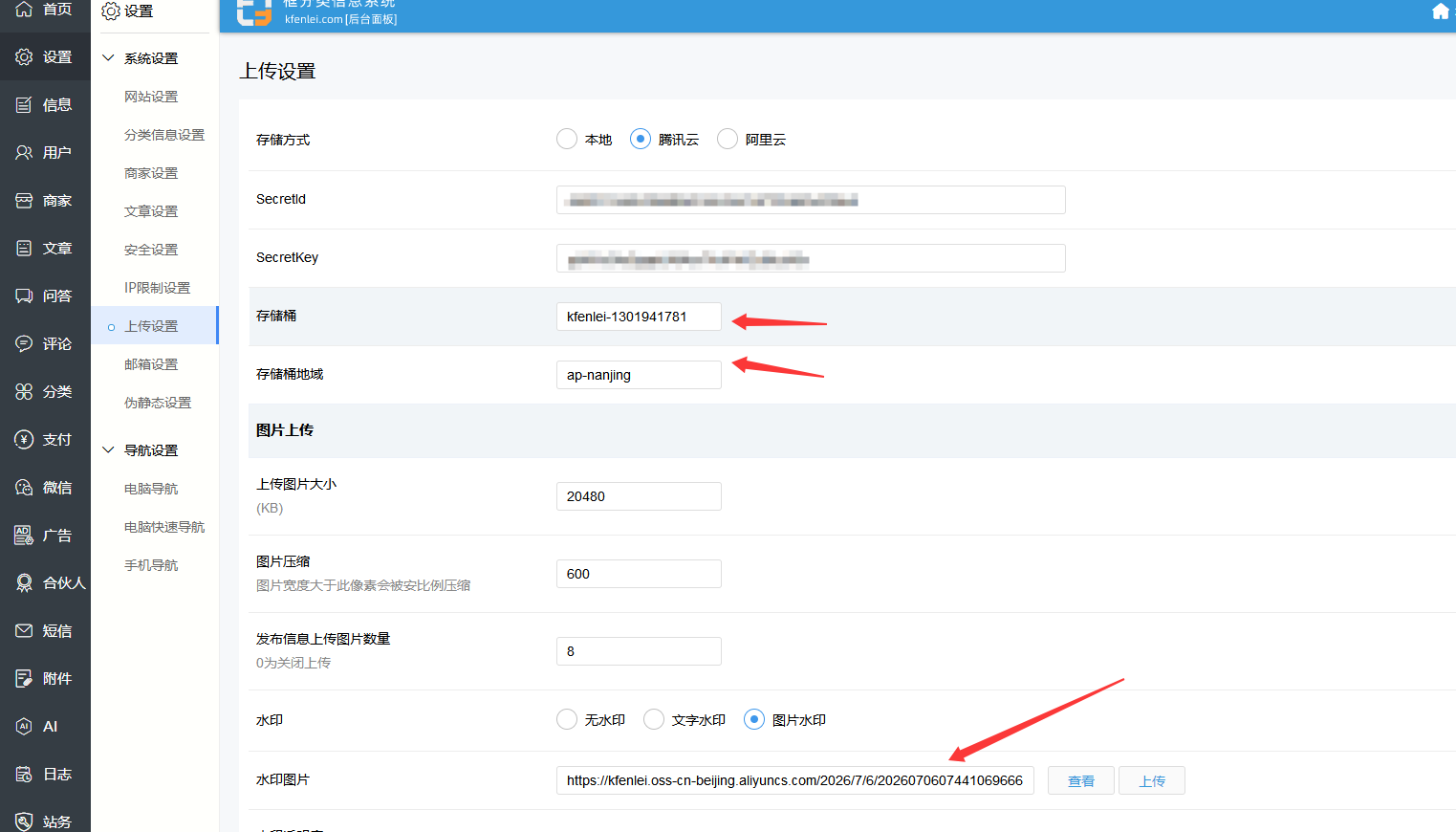Screen dimensions: 1456x832
Task: Click the 水印图片 URL input field
Action: 795,780
